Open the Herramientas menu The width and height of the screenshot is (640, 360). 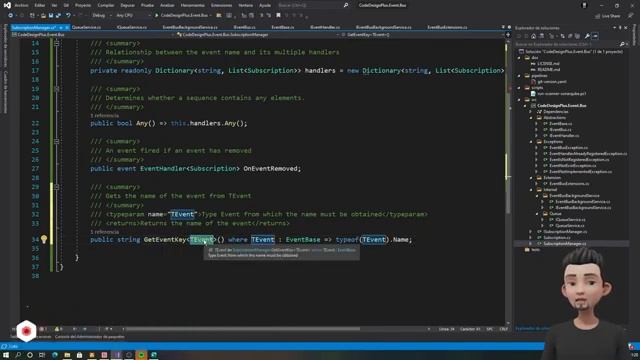(192, 5)
